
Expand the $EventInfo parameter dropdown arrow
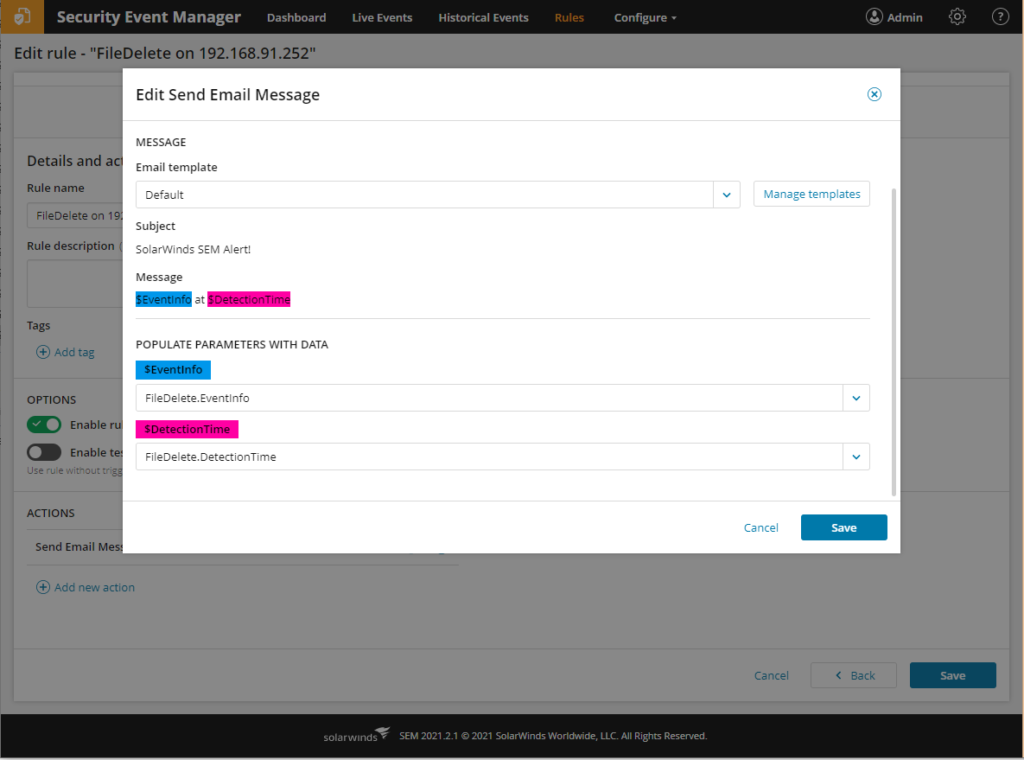856,398
